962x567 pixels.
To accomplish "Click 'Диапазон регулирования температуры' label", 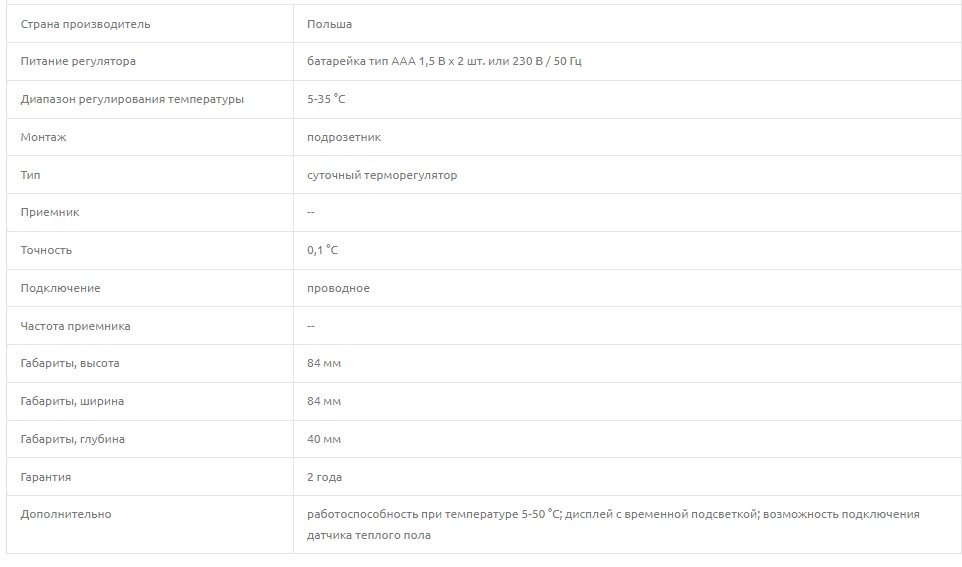I will click(x=132, y=100).
